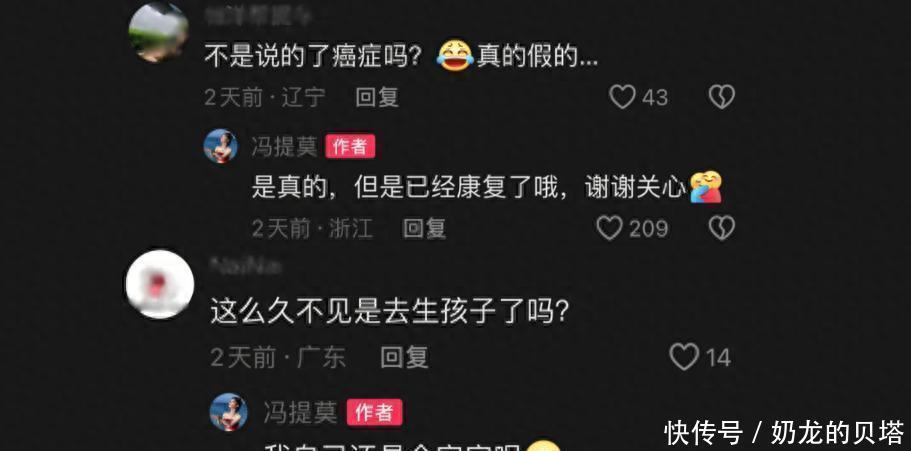View the Guangdong commenter's blurred avatar
The width and height of the screenshot is (911, 451).
(160, 284)
